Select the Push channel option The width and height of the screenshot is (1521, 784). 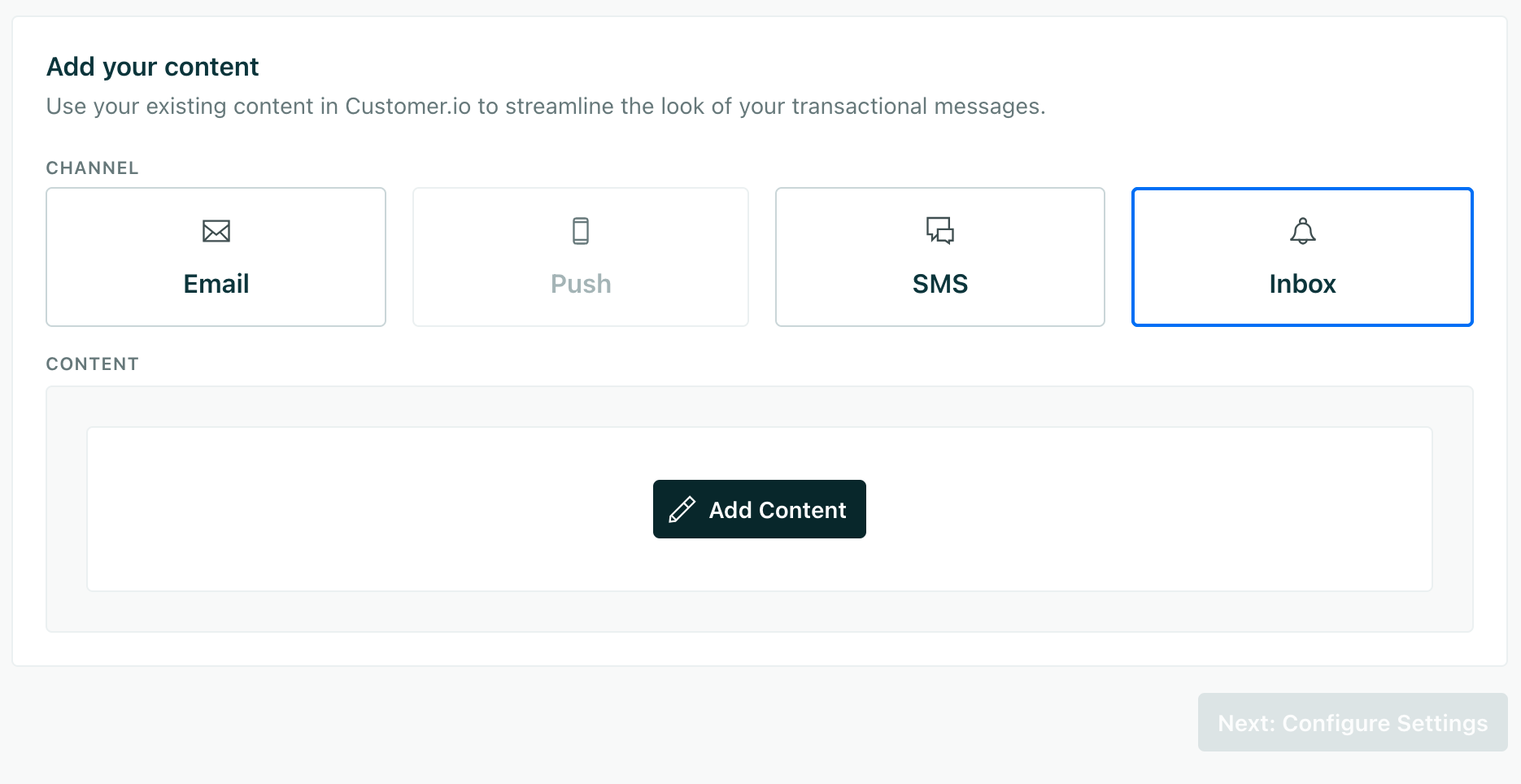tap(580, 256)
